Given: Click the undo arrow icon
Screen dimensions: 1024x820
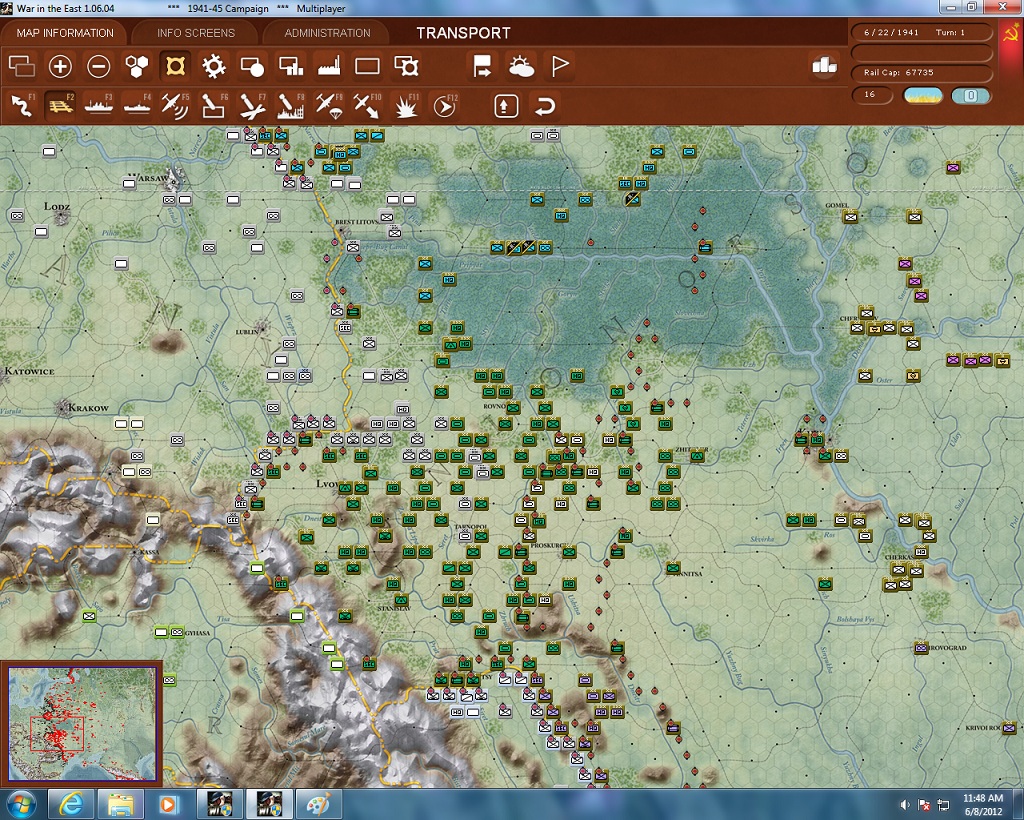Looking at the screenshot, I should coord(545,106).
